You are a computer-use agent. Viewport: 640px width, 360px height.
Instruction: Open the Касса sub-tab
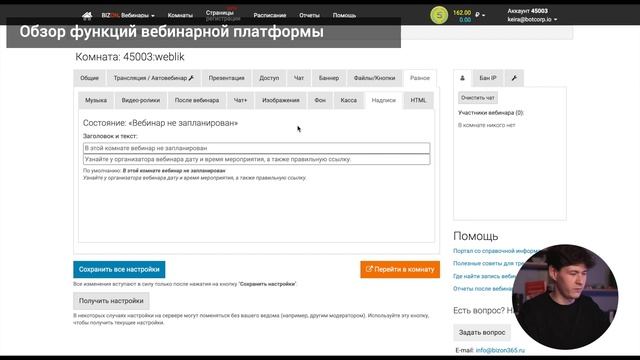point(349,100)
